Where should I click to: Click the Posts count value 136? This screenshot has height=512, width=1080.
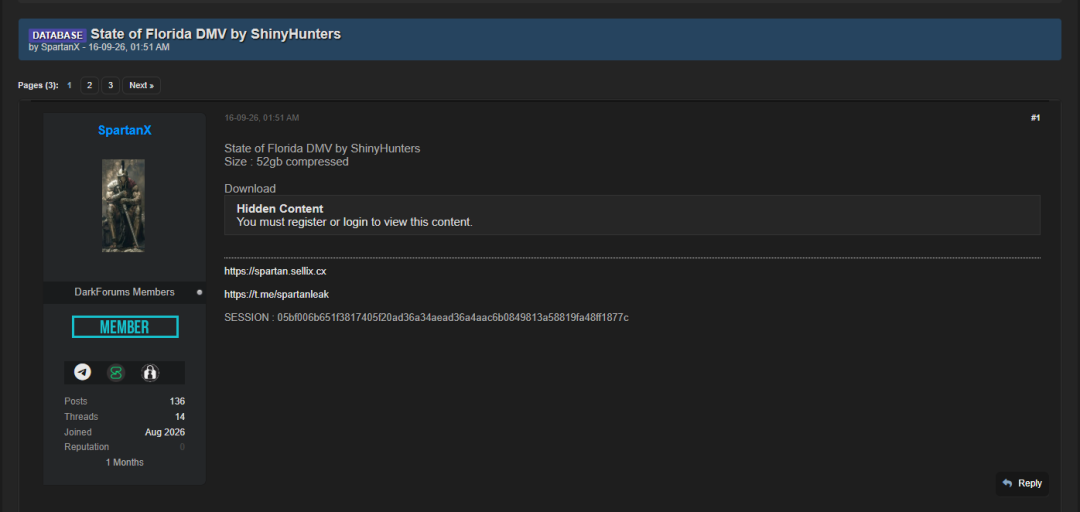[178, 401]
